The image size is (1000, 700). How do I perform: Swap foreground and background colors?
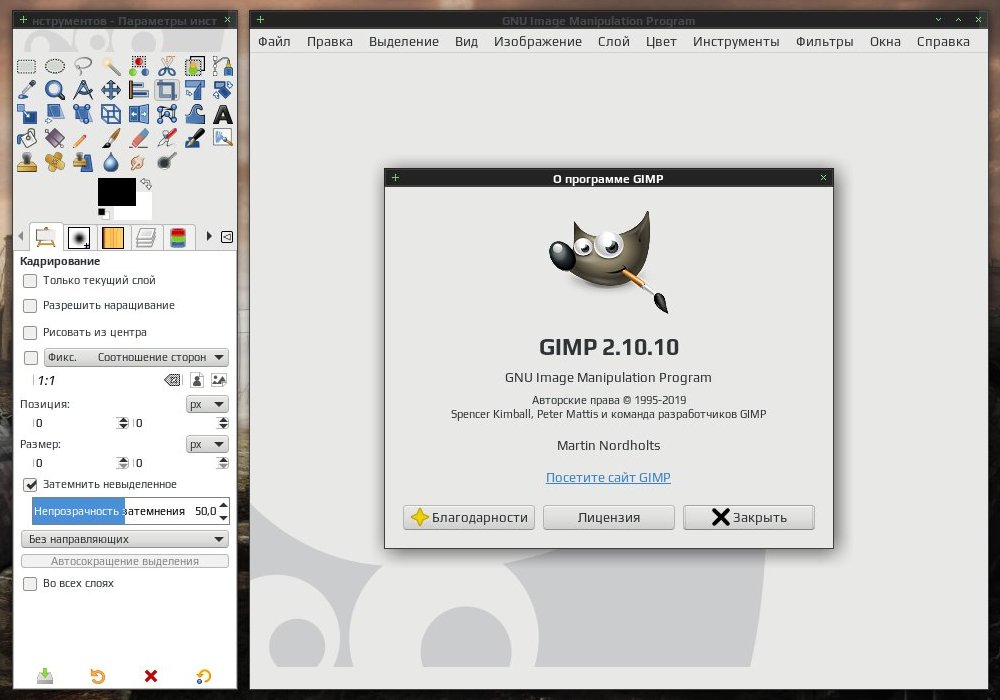146,184
